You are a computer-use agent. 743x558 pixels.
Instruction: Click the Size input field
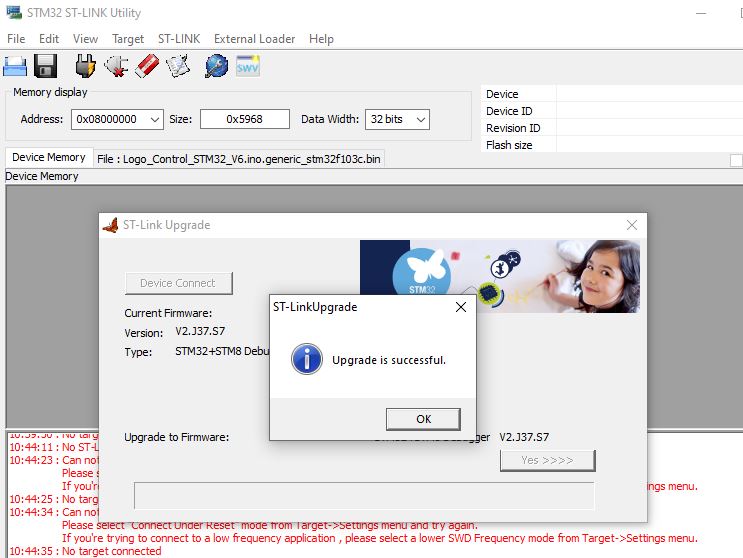pos(244,119)
